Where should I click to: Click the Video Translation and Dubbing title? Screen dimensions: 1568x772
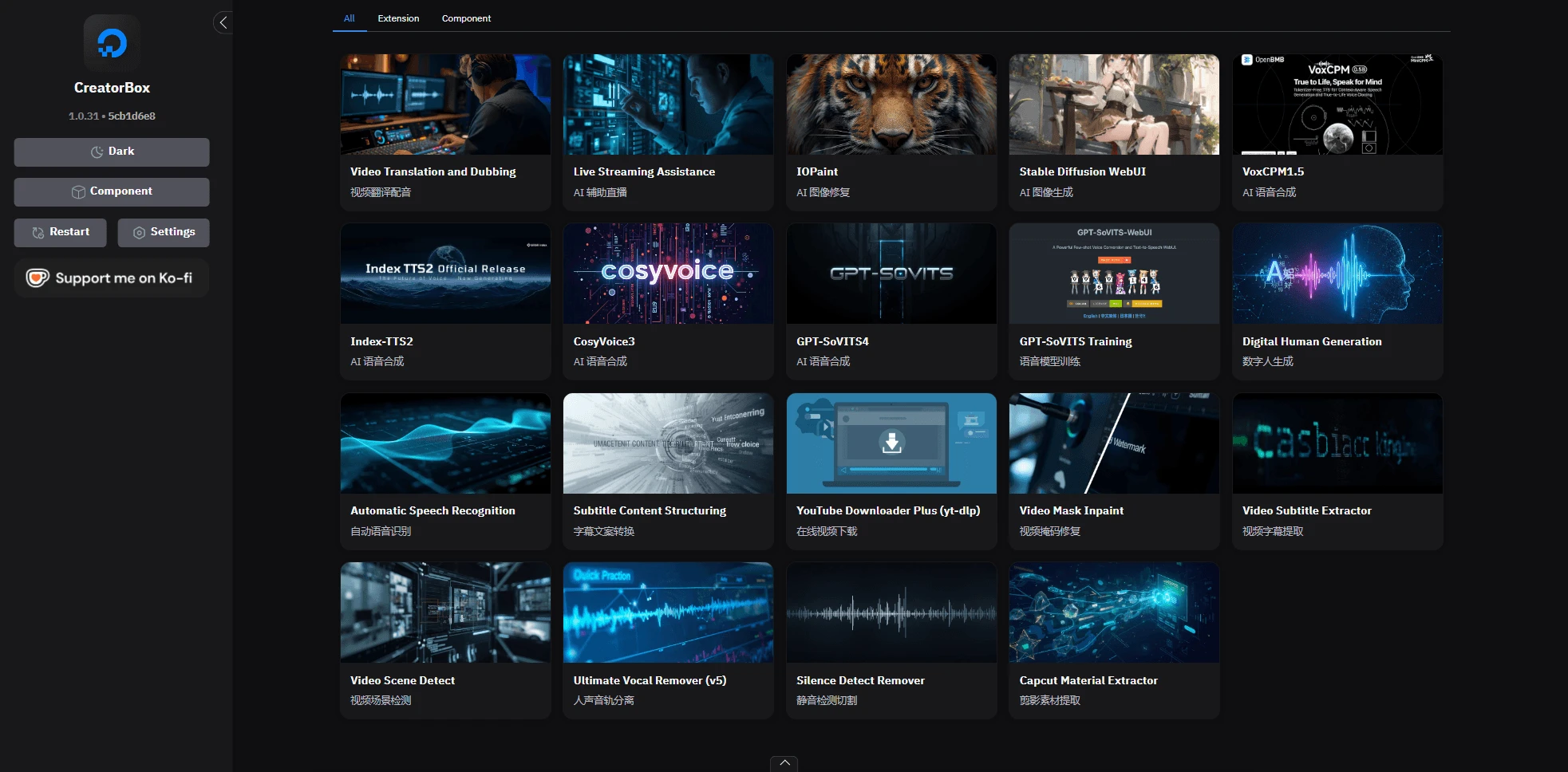432,171
